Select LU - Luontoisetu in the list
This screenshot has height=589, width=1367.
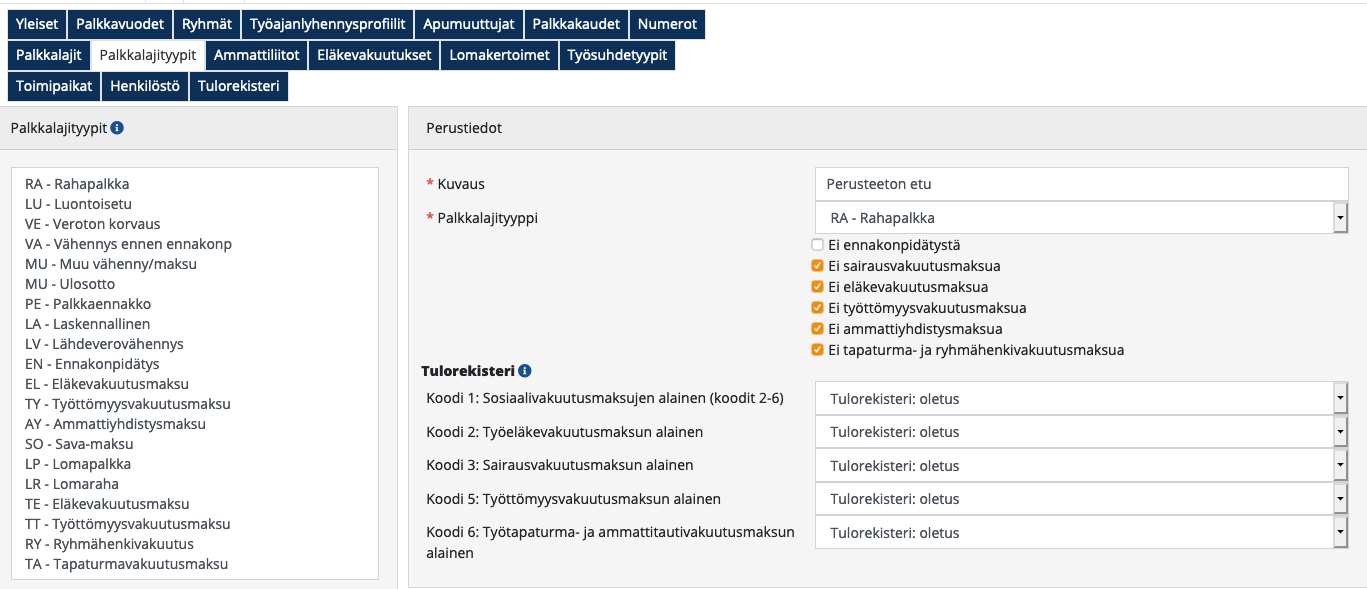[x=78, y=204]
